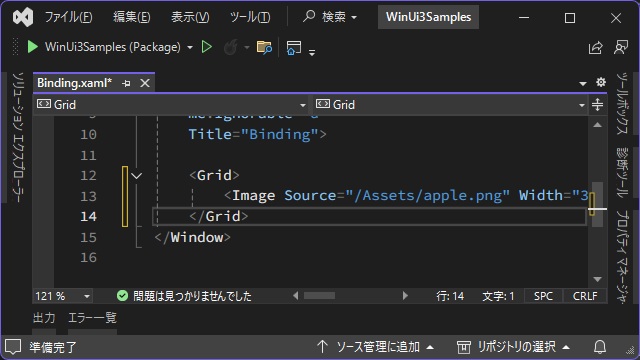Collapse the Grid element on line 12
Screen dimensions: 640x360
click(137, 176)
